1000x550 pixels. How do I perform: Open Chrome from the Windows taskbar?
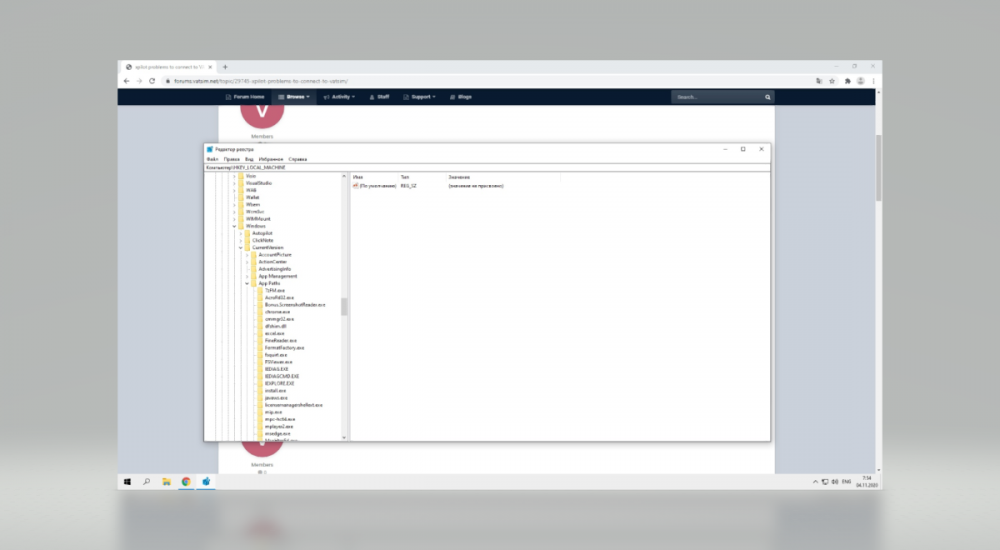(186, 481)
